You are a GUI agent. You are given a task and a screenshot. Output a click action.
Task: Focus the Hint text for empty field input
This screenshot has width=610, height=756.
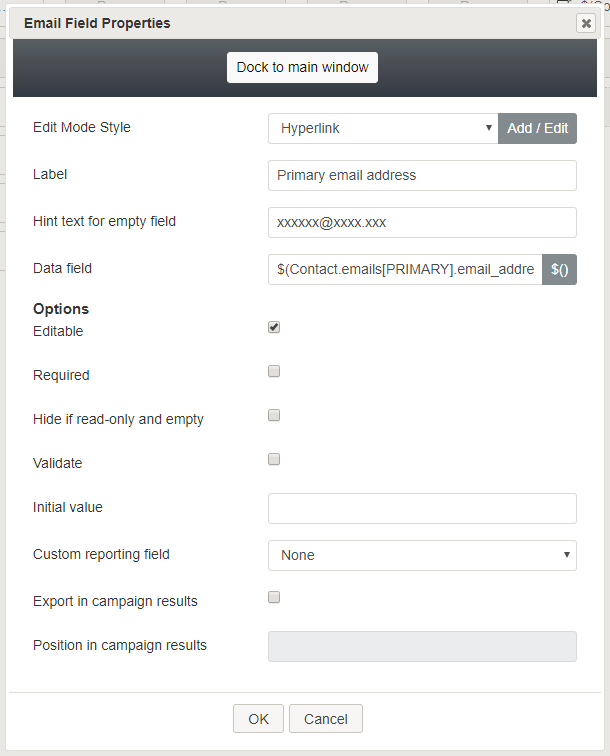422,222
